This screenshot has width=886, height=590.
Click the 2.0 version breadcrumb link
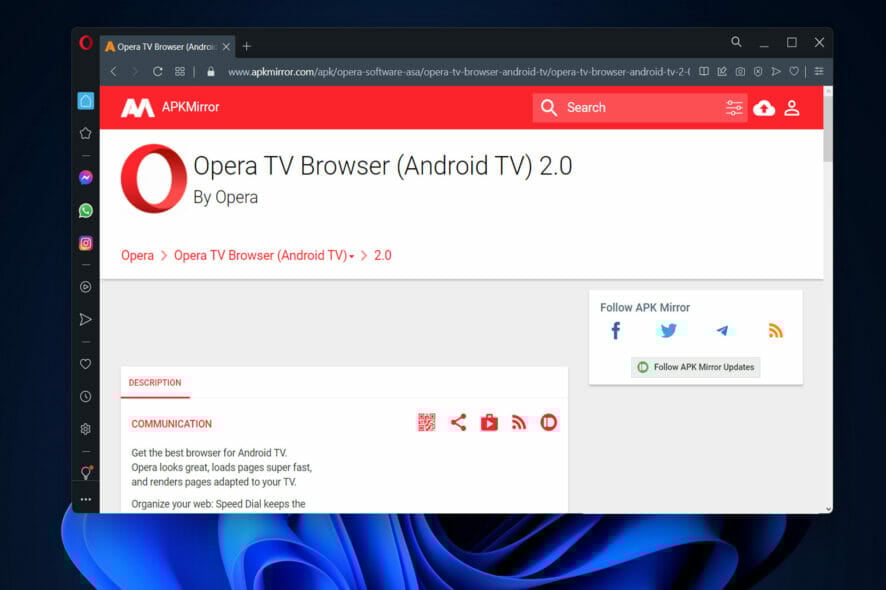383,255
